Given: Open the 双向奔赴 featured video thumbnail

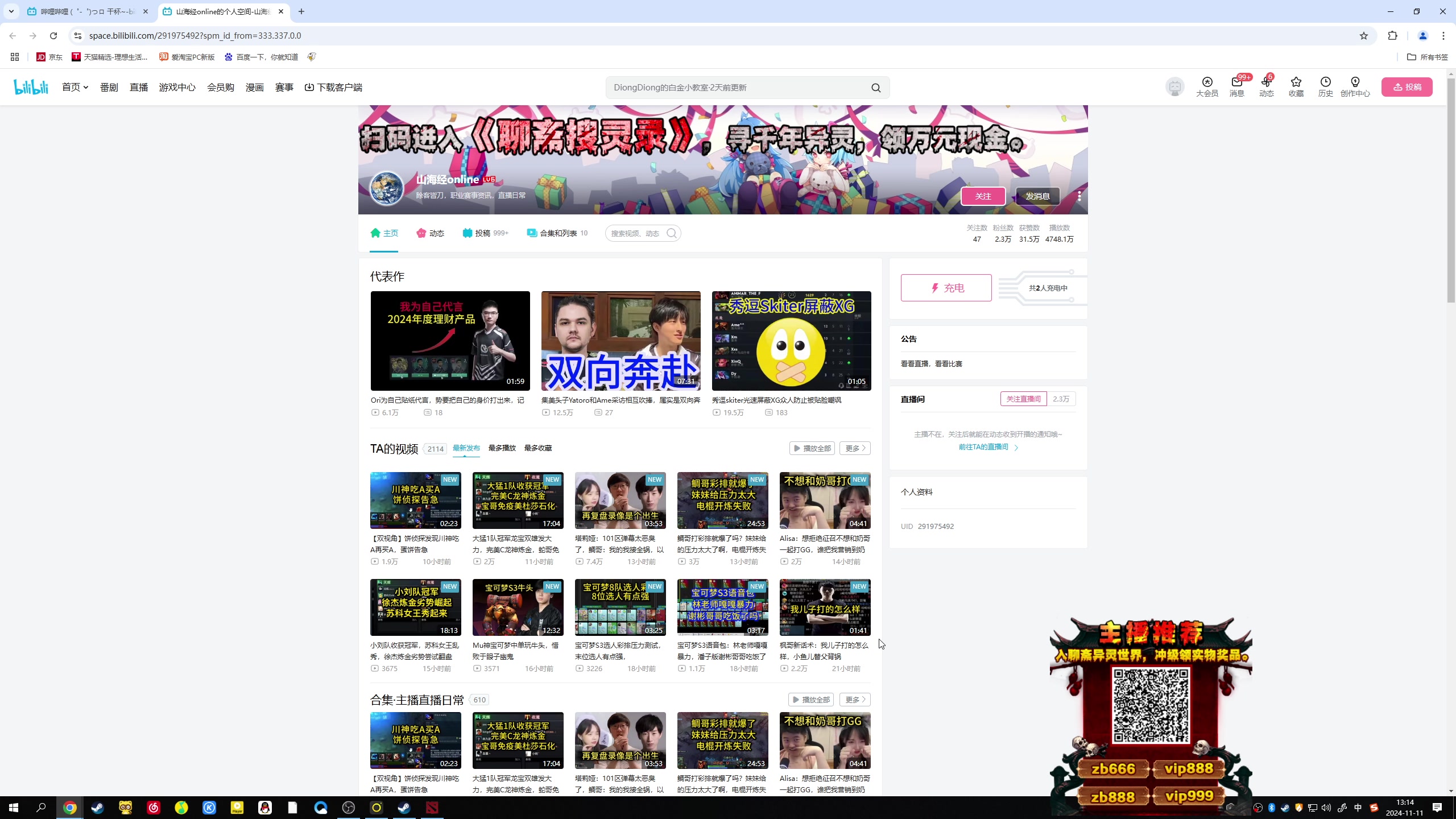Looking at the screenshot, I should pyautogui.click(x=621, y=341).
